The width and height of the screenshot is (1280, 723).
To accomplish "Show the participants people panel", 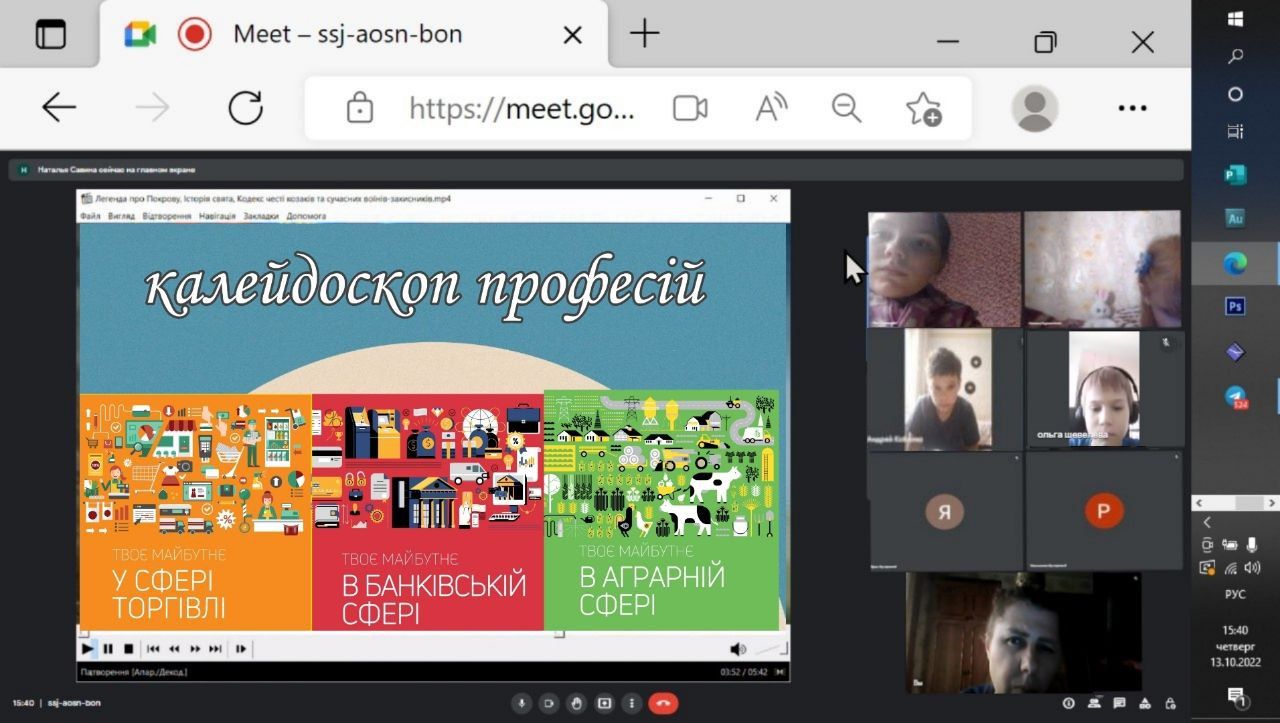I will [1094, 703].
